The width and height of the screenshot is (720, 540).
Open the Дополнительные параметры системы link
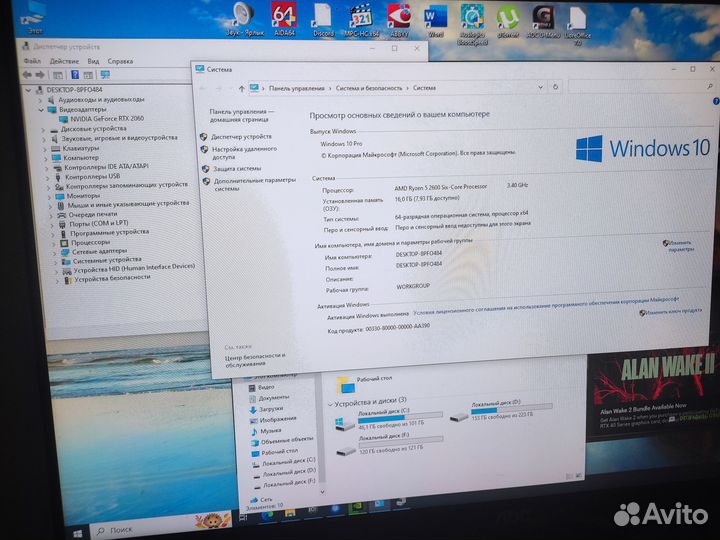[x=254, y=184]
